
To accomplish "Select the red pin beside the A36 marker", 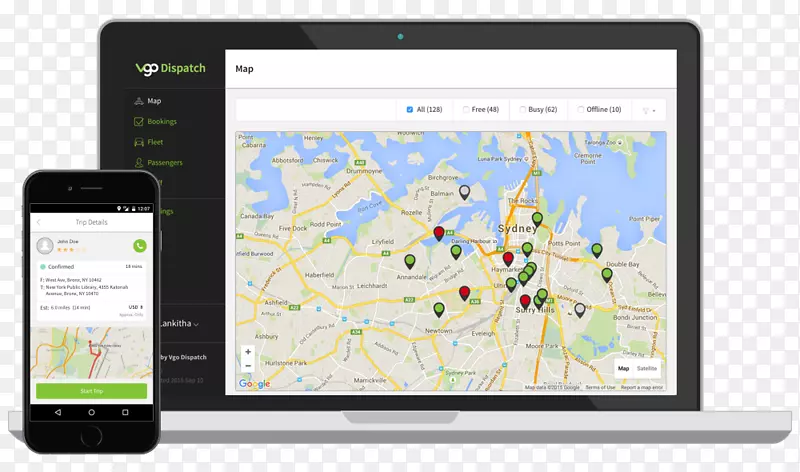I will [464, 292].
